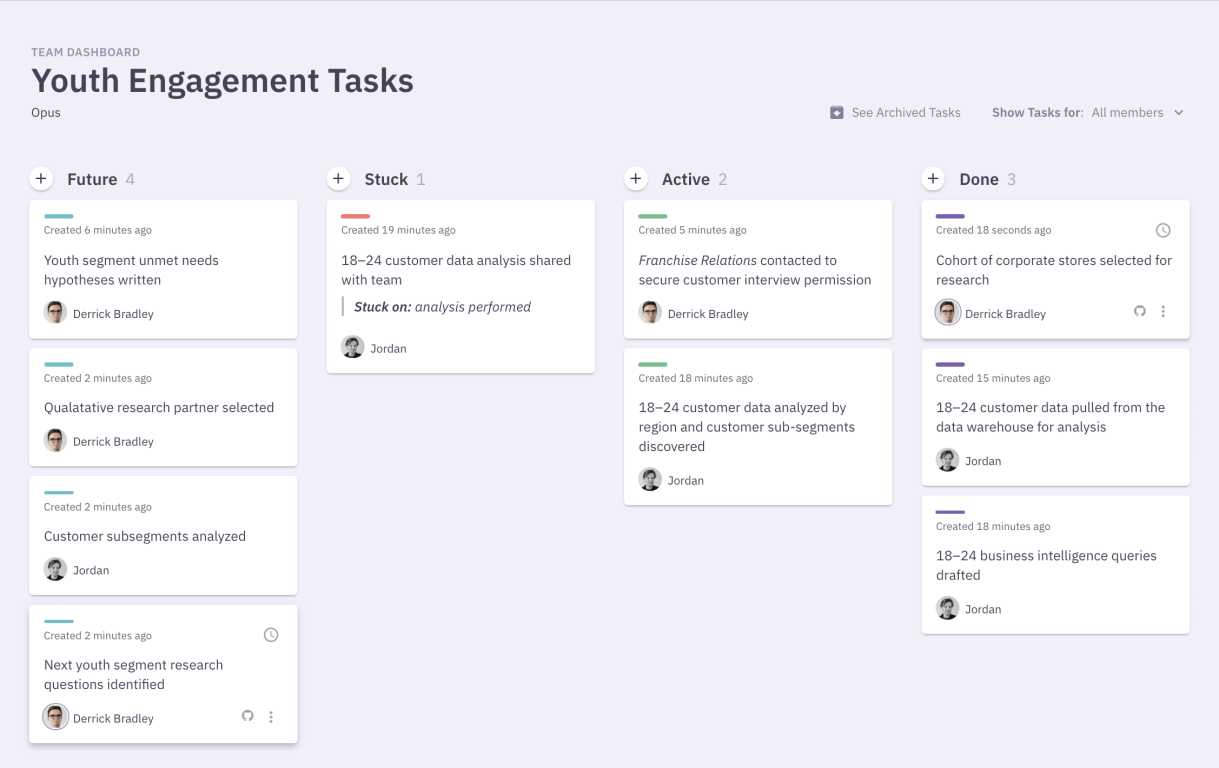1219x768 pixels.
Task: Click Jordan avatar on analyzed by region card
Action: pos(650,479)
